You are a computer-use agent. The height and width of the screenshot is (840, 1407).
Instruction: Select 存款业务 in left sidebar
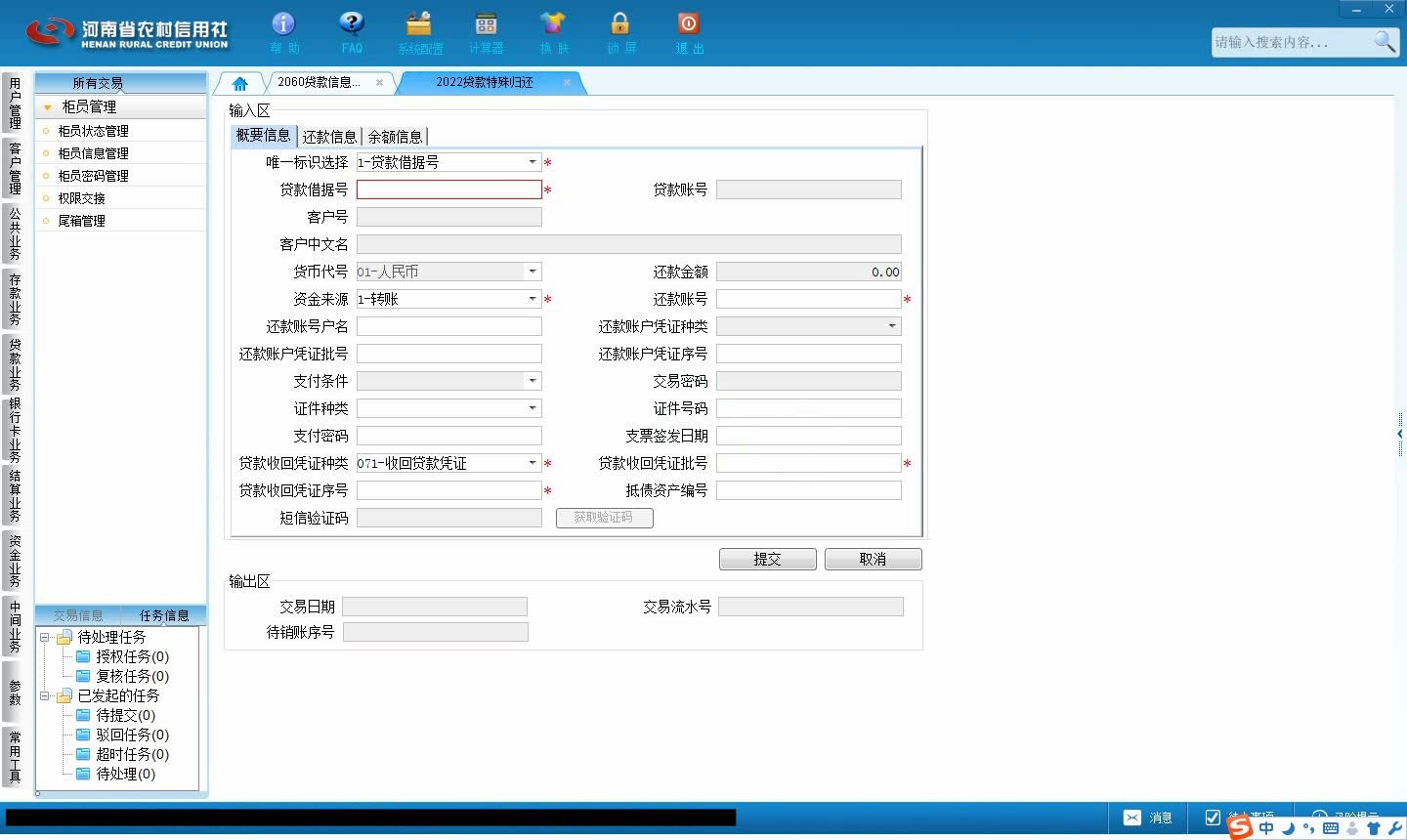pyautogui.click(x=15, y=299)
